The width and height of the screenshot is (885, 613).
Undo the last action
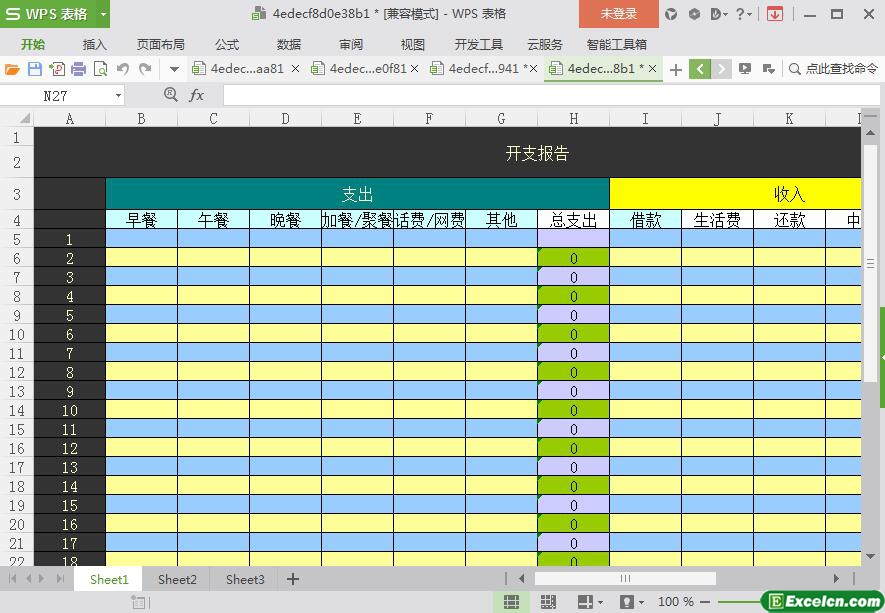[123, 69]
